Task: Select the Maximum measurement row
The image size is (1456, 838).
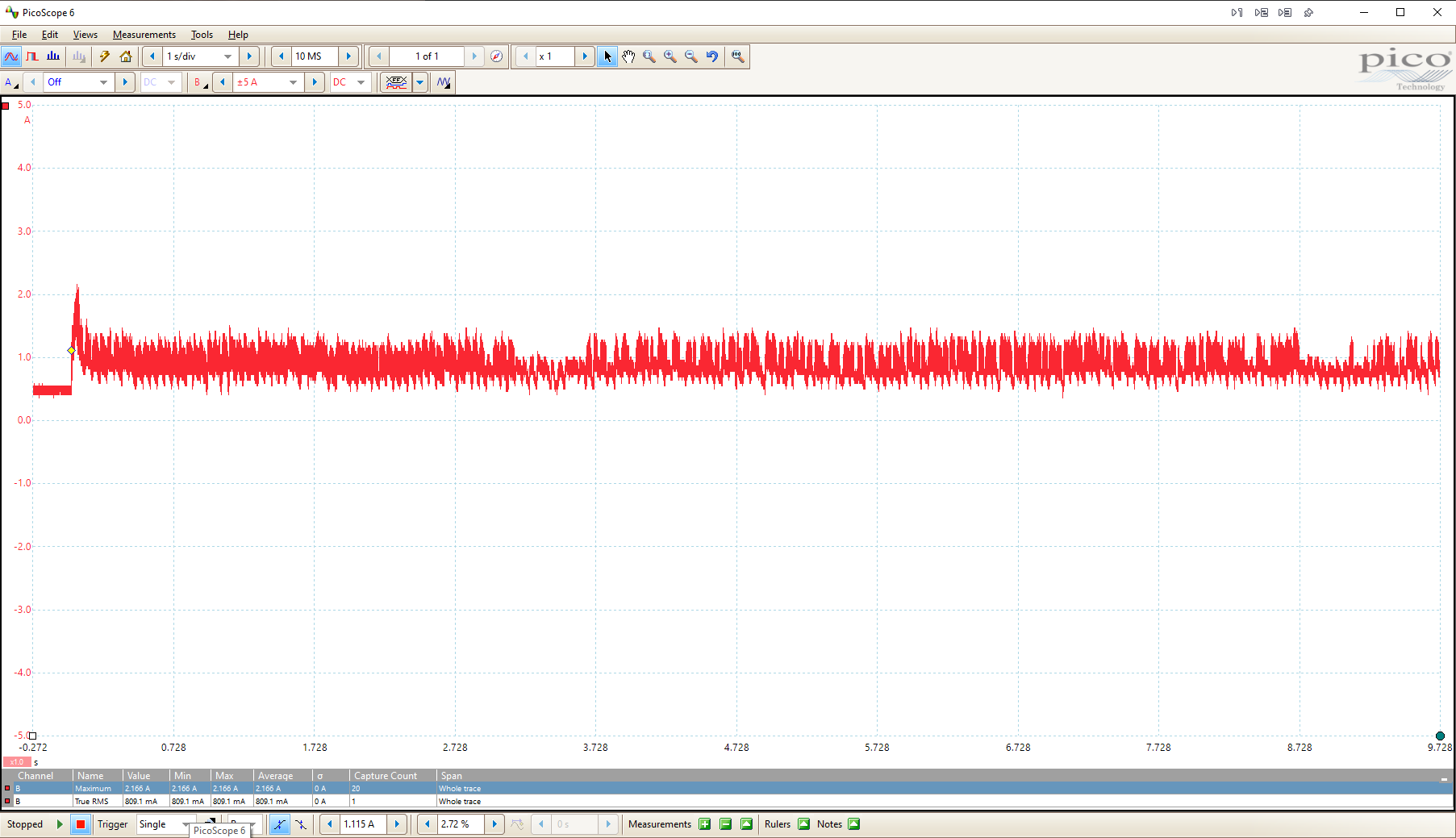Action: 727,789
